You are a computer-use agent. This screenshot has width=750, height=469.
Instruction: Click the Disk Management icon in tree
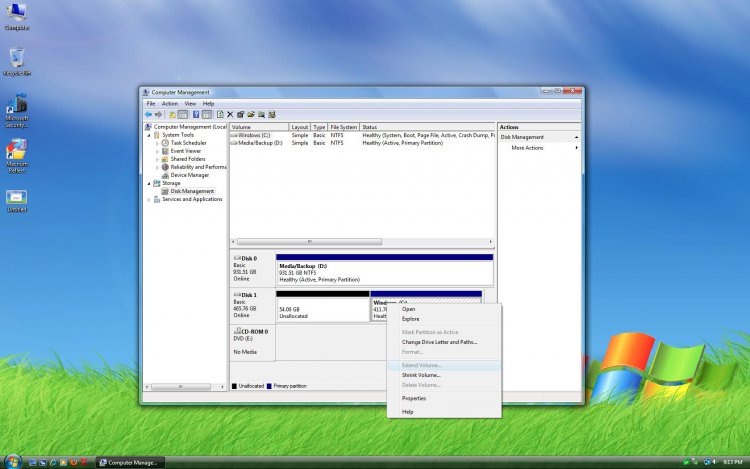point(165,191)
